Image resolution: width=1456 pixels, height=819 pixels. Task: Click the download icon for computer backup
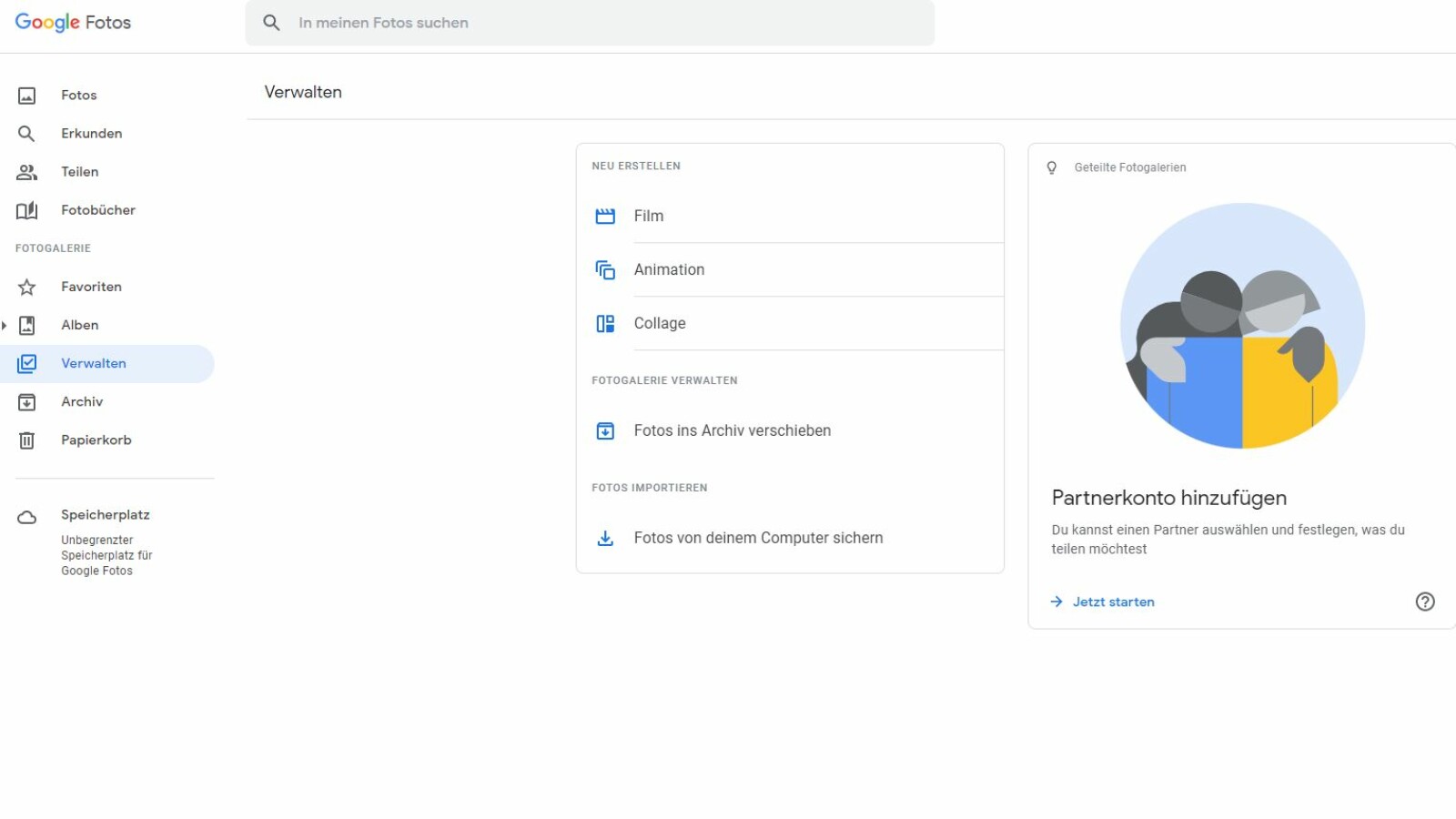coord(605,539)
